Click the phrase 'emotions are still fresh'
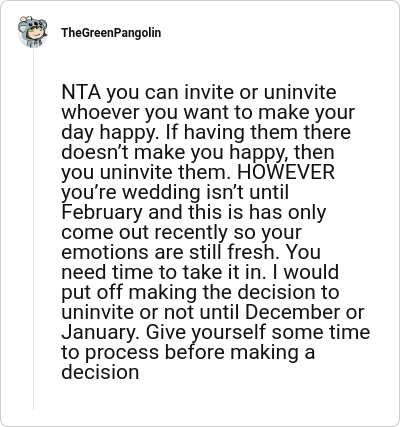This screenshot has height=427, width=400. click(x=171, y=252)
